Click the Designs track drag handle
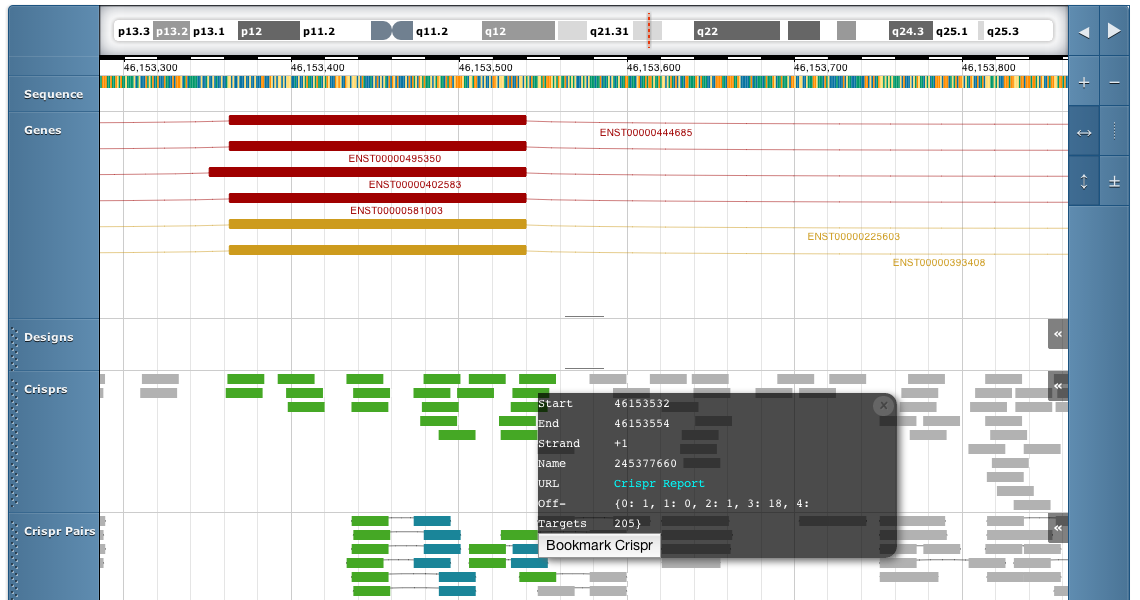 point(14,344)
